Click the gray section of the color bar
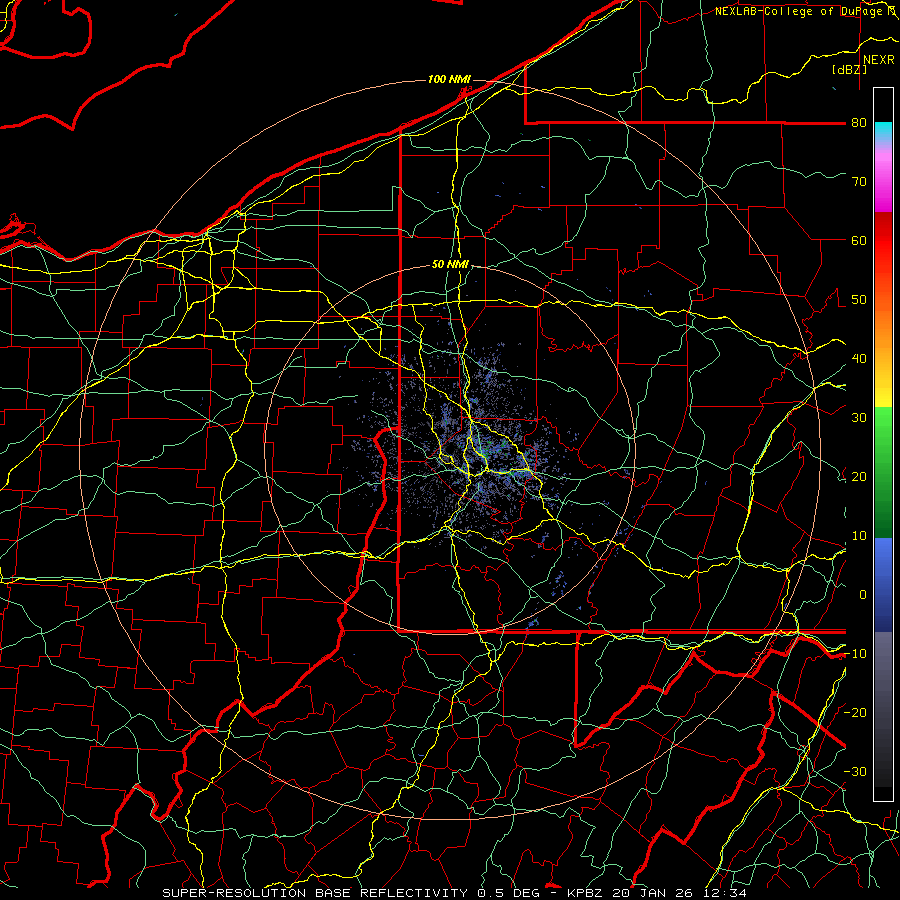 883,709
